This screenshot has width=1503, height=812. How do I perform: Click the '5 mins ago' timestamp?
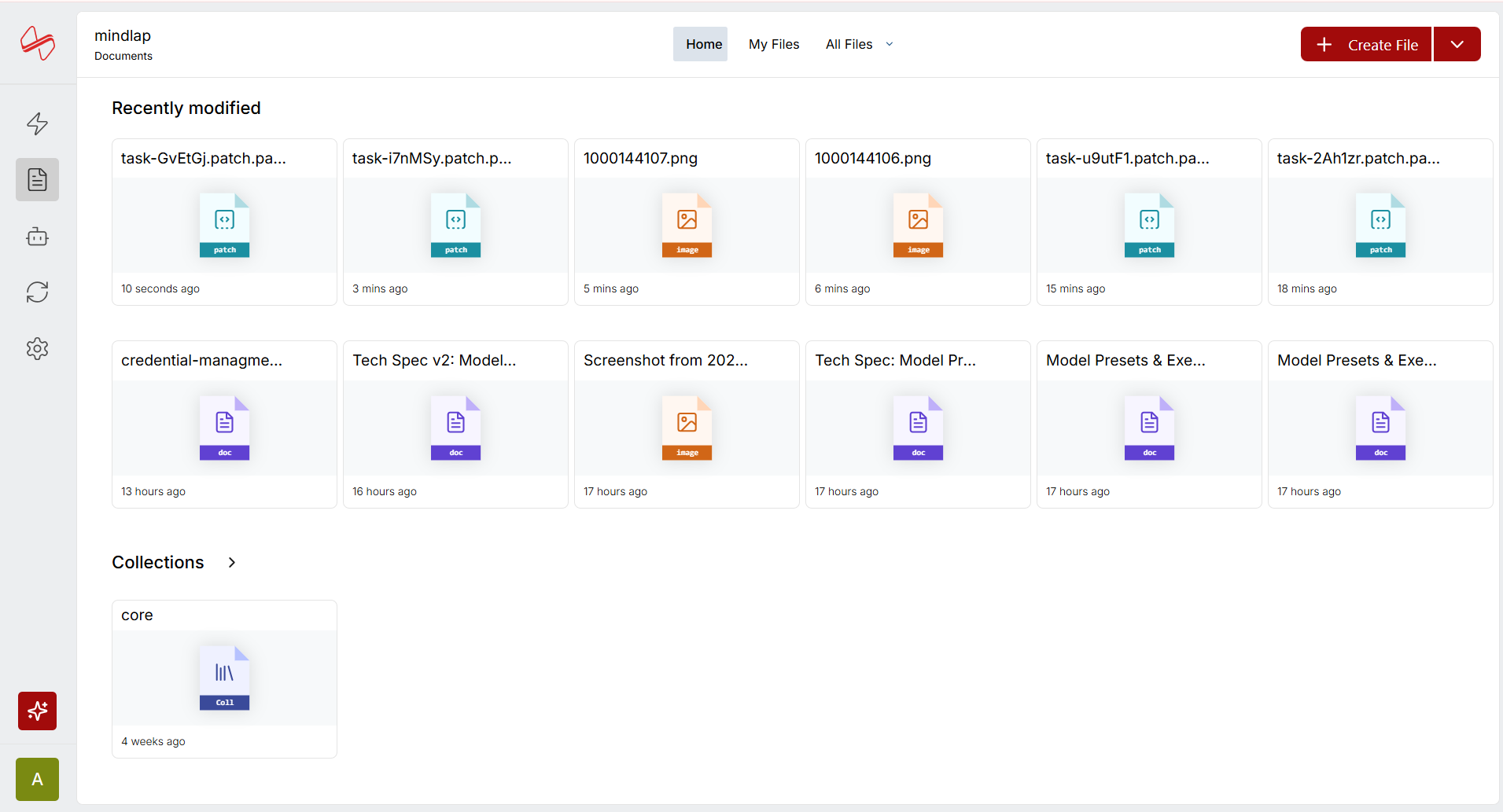click(x=611, y=288)
